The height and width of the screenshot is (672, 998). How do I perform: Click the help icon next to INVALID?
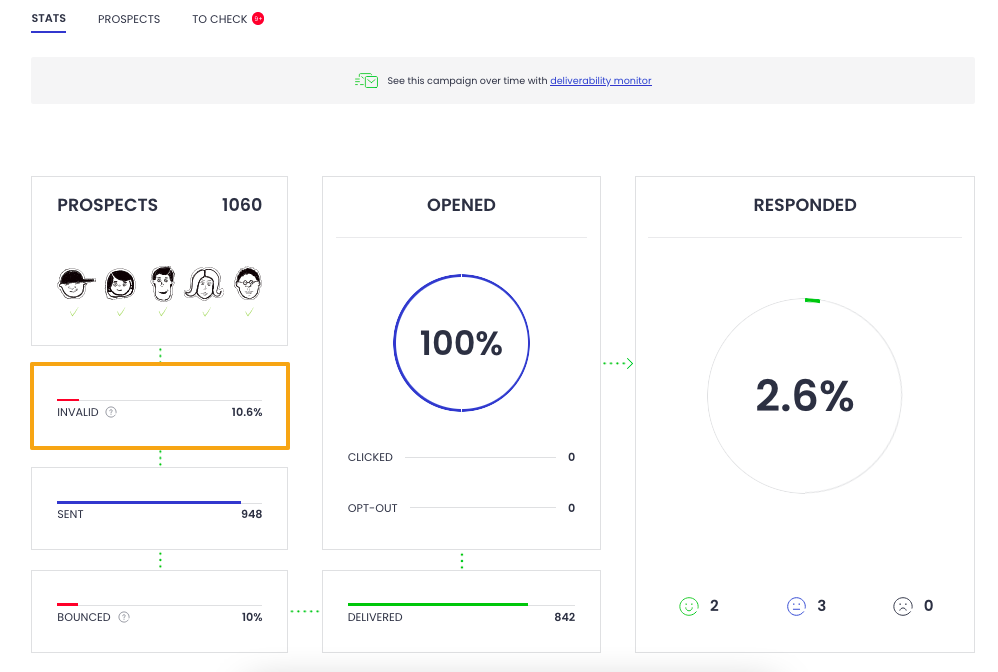coord(111,412)
